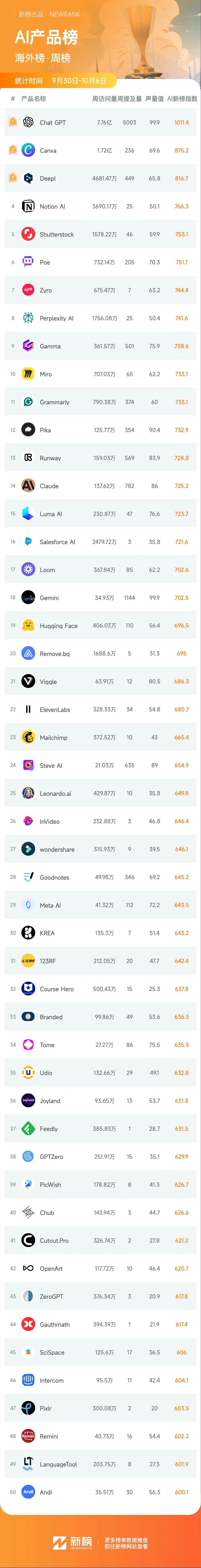Click the Gemini index score 702.5

pos(182,598)
